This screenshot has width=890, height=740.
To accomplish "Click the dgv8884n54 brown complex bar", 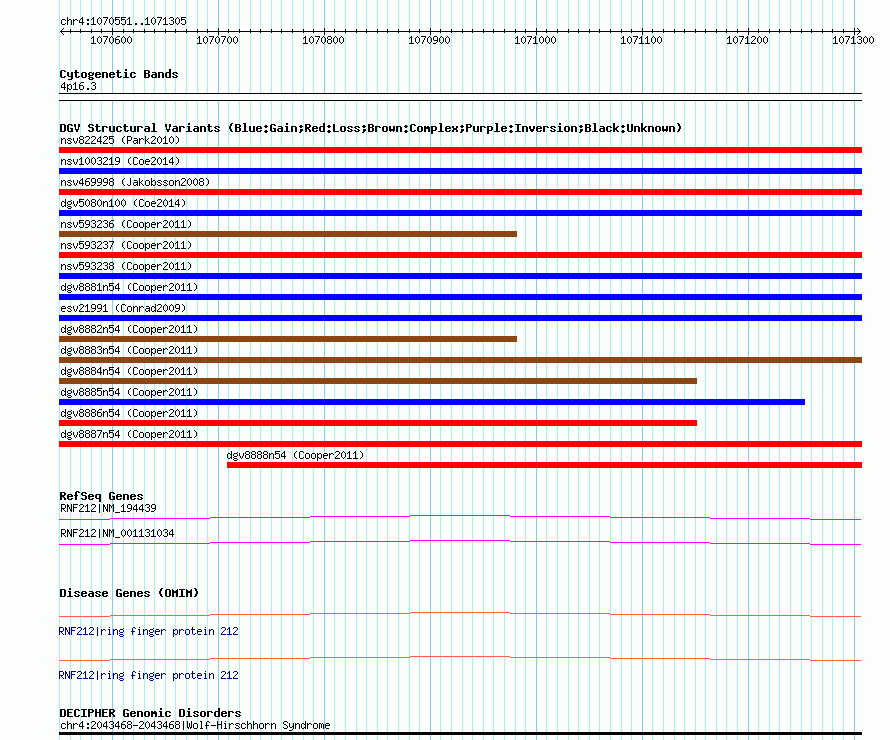I will tap(378, 381).
